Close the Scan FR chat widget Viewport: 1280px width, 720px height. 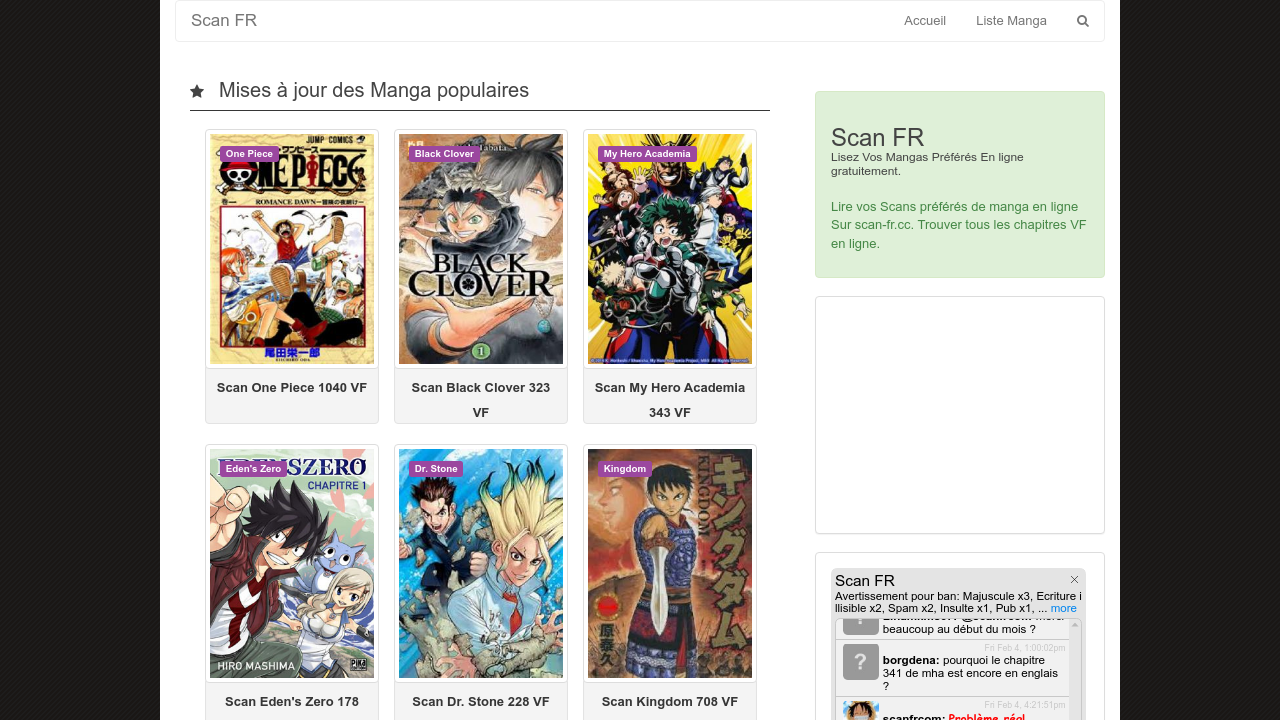(1075, 580)
